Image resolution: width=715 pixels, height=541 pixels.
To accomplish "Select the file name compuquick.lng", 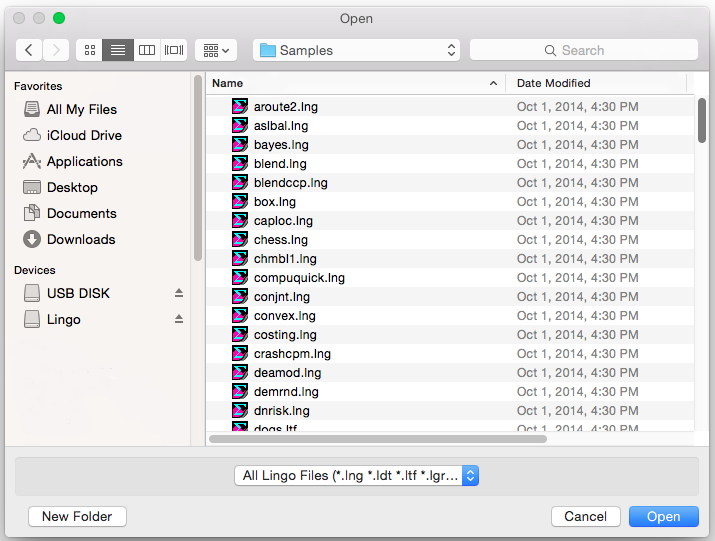I will click(299, 278).
